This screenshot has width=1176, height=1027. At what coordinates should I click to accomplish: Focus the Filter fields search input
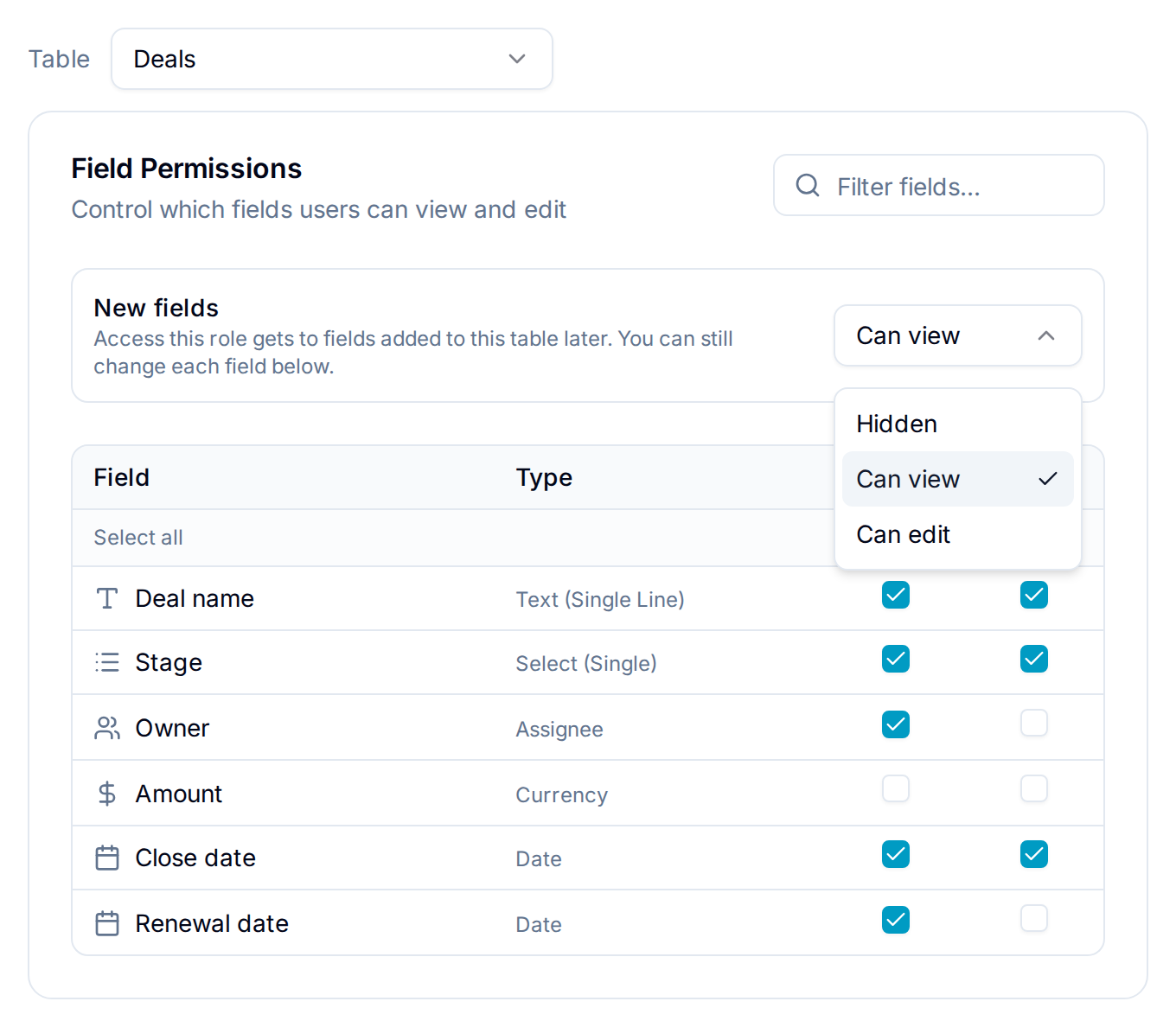click(939, 185)
